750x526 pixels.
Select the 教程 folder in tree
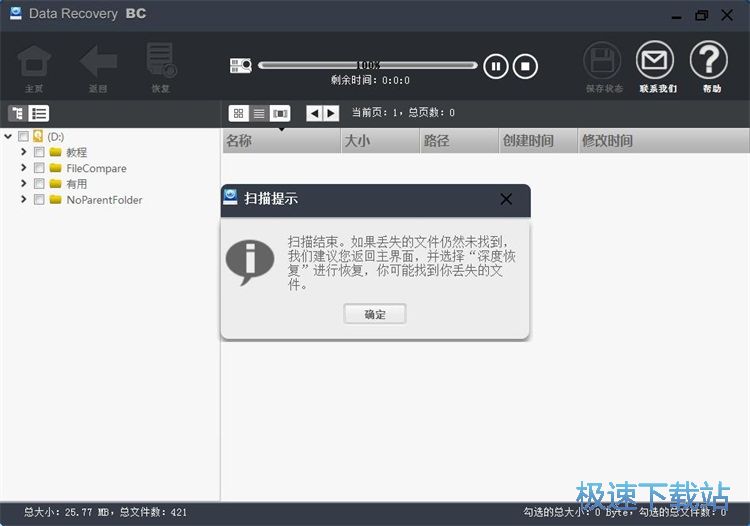77,153
